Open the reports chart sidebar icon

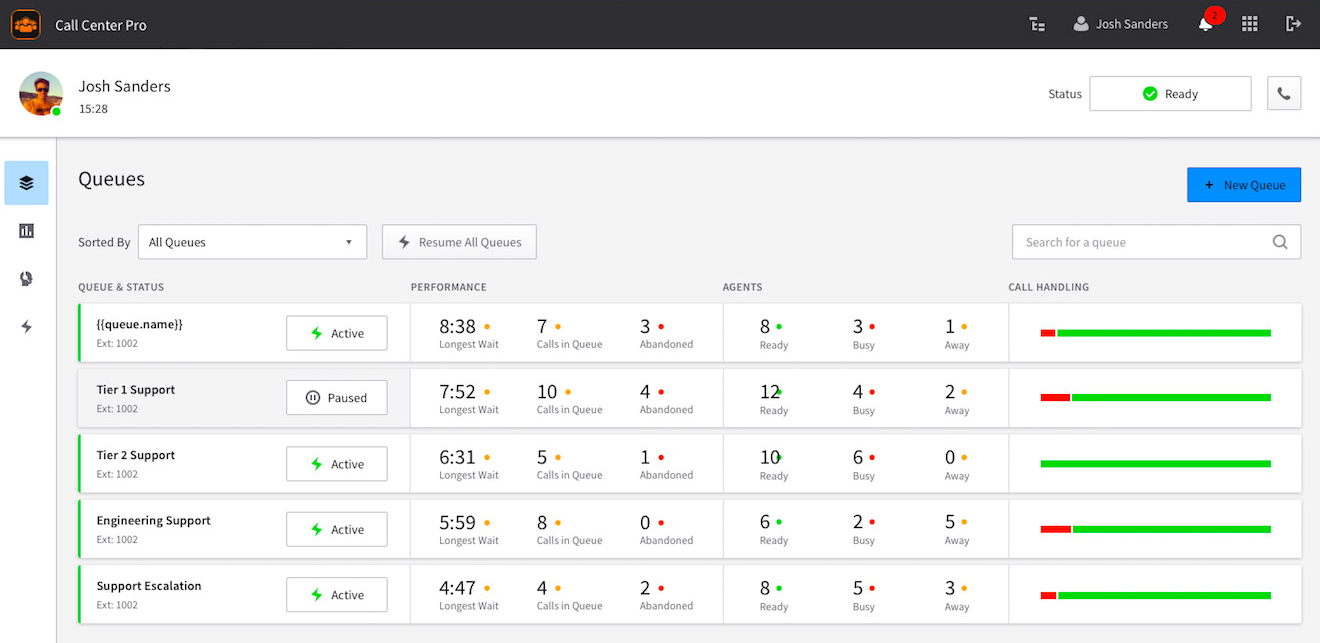26,231
